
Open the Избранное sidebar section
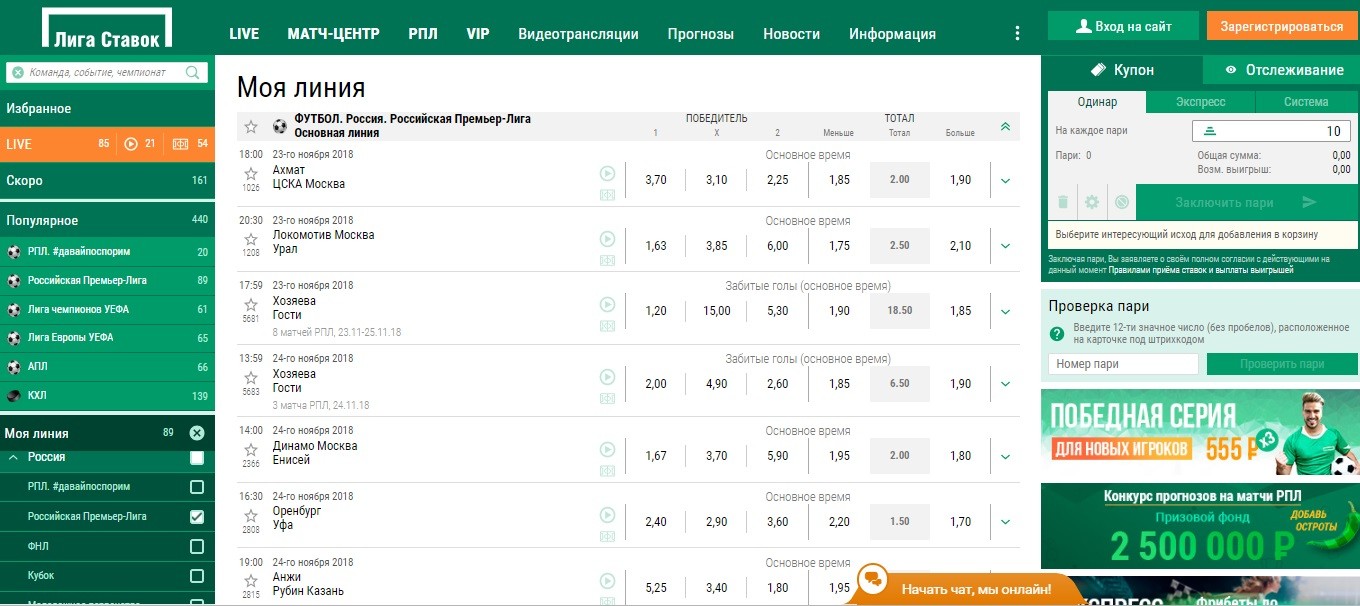[x=107, y=108]
